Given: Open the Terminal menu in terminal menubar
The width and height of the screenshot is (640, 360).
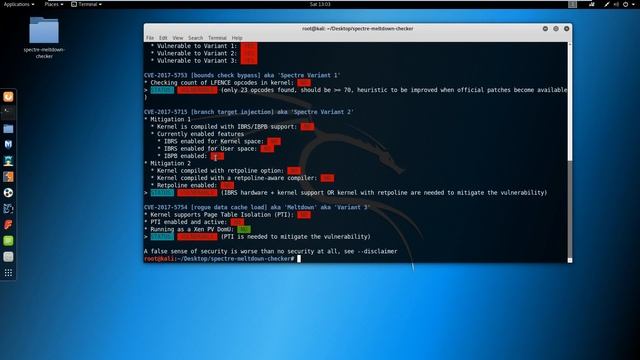Looking at the screenshot, I should click(217, 38).
